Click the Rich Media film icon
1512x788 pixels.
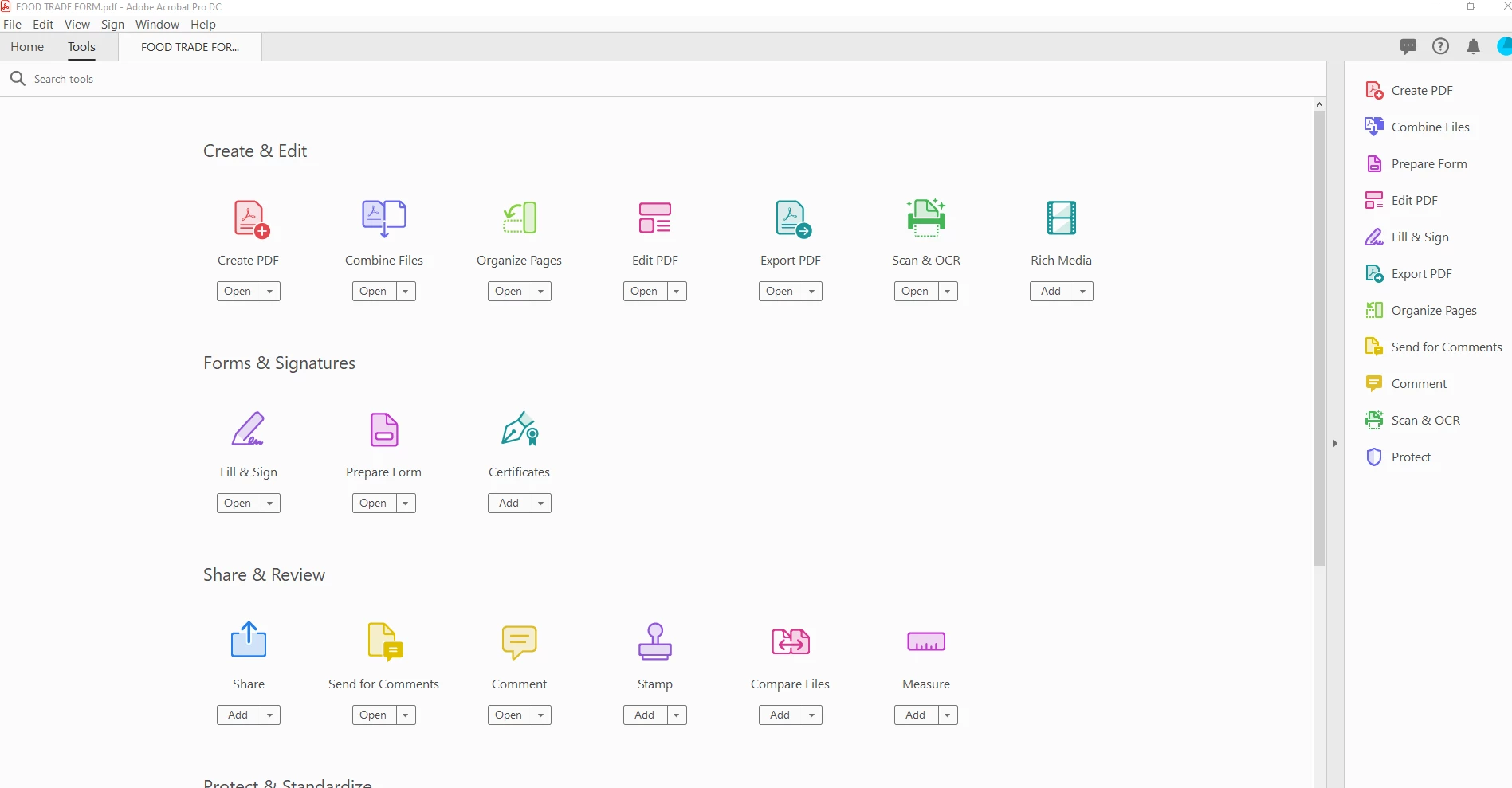1062,218
